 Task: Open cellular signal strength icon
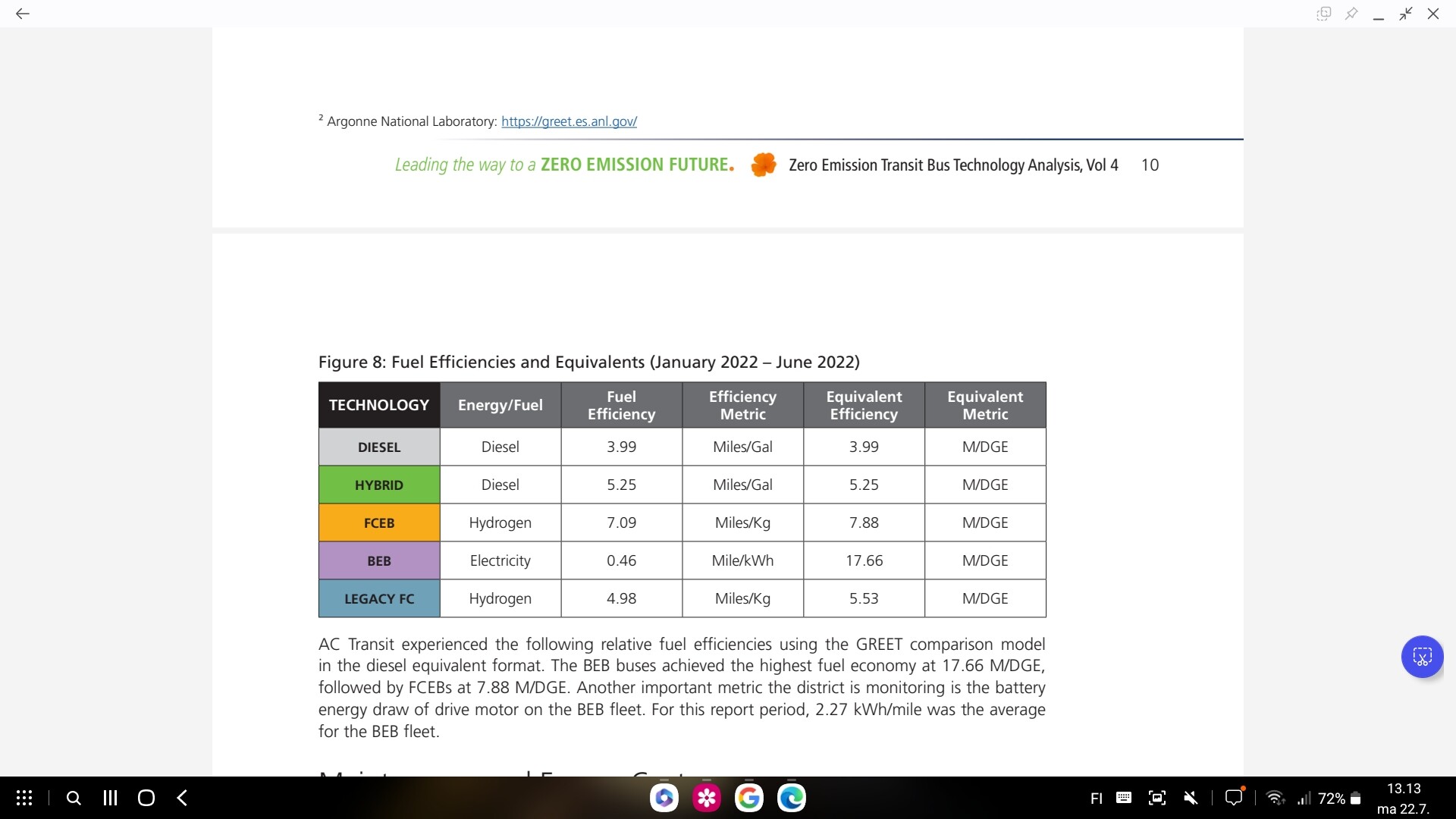(x=1304, y=799)
